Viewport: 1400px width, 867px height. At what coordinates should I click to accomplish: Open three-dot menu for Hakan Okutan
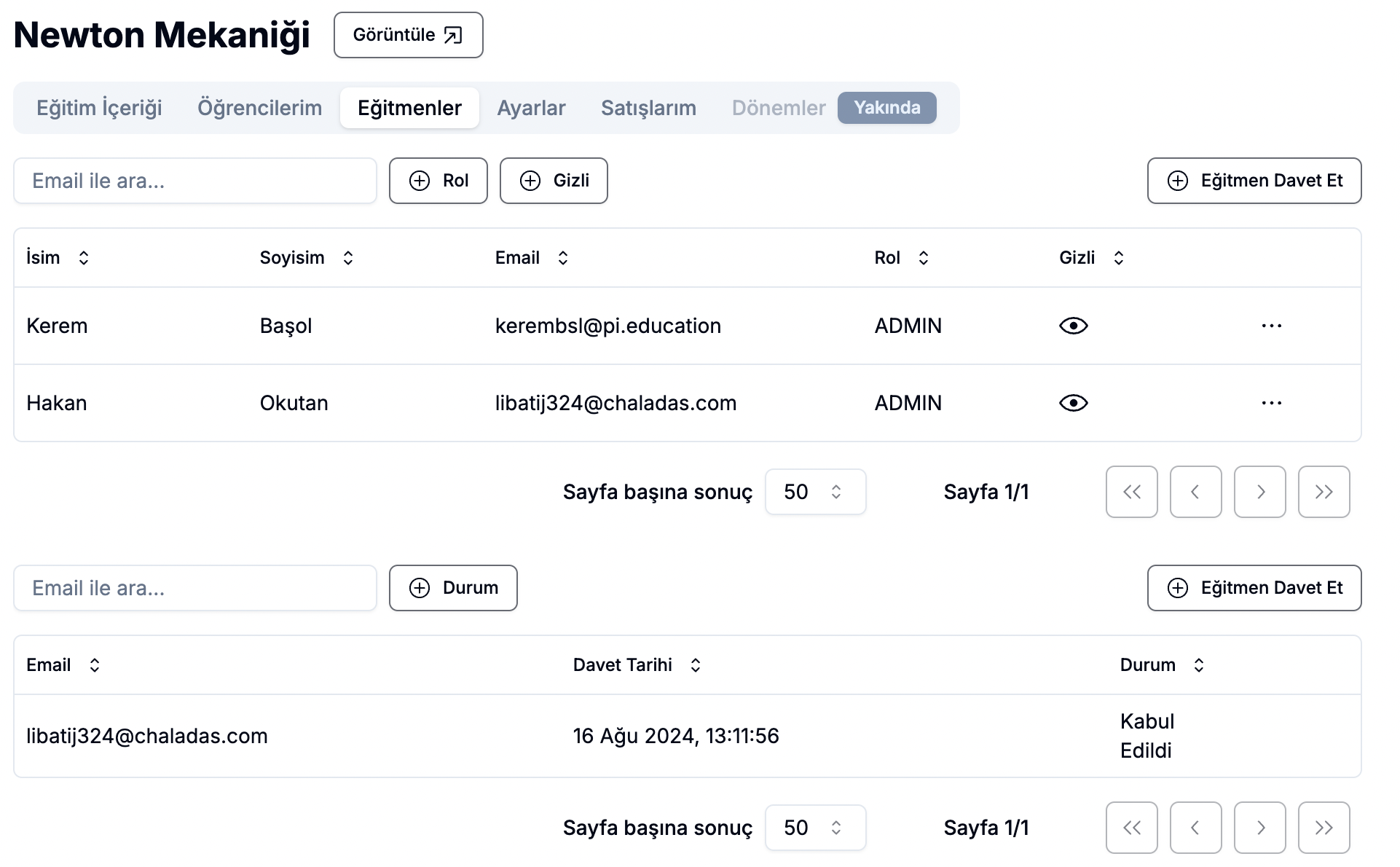coord(1271,403)
